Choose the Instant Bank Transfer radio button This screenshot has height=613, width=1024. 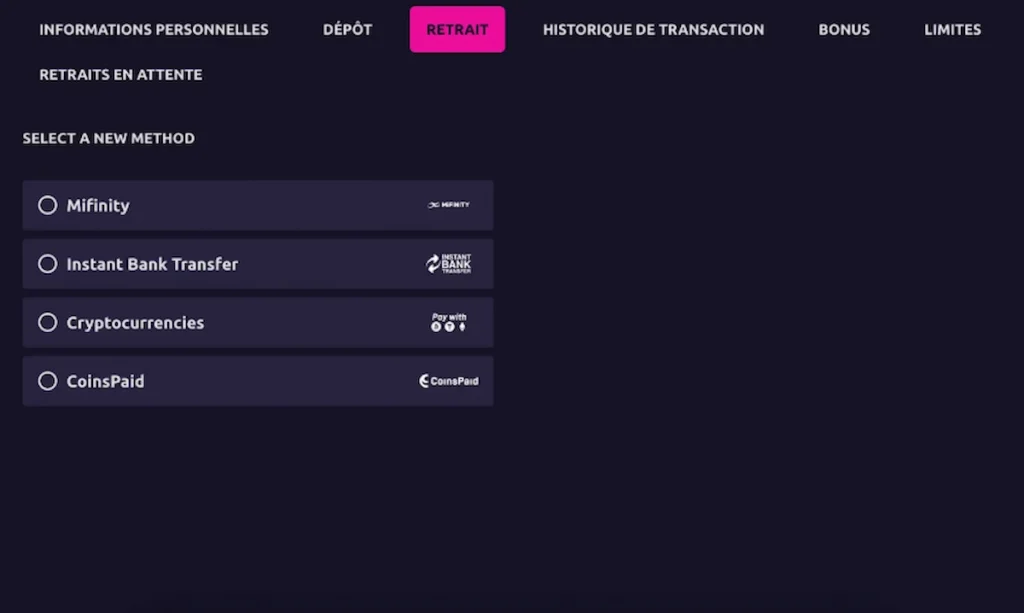47,264
